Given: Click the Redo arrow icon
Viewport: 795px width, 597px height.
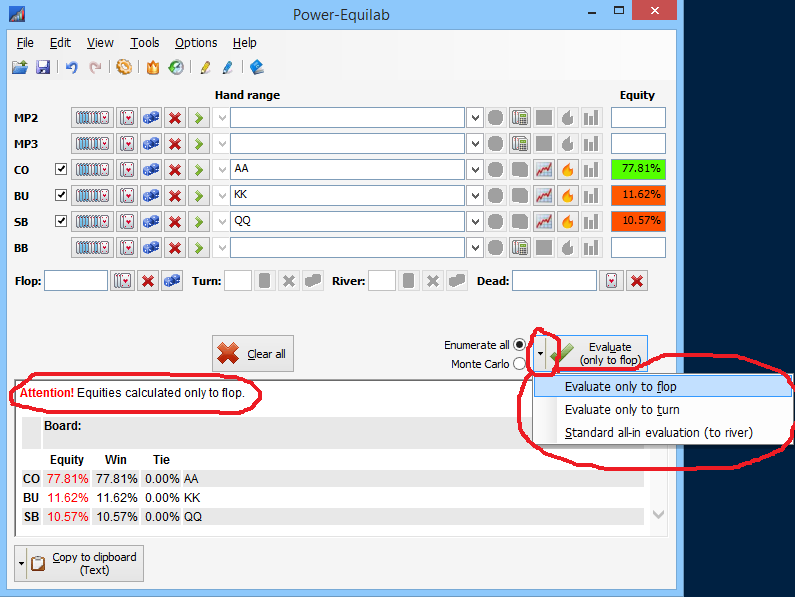Looking at the screenshot, I should coord(95,67).
